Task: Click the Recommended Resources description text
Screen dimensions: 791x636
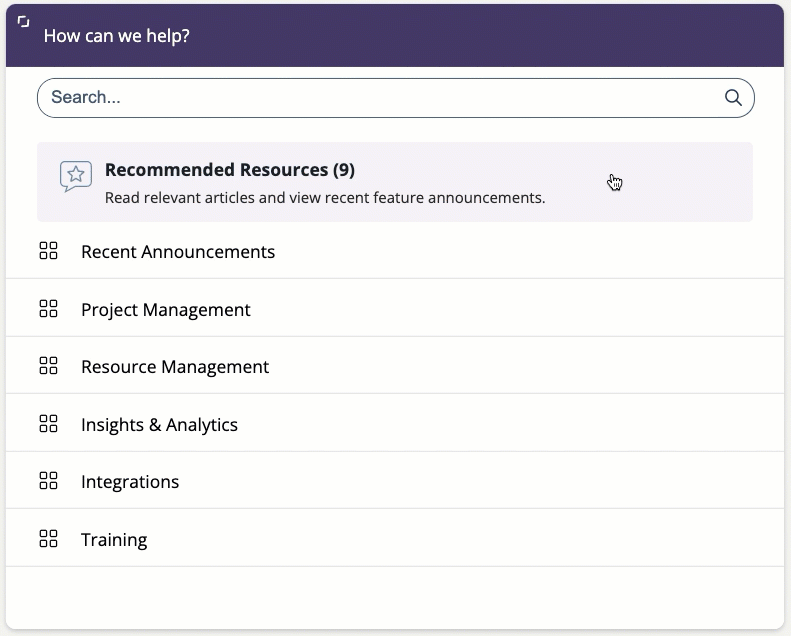Action: pyautogui.click(x=325, y=198)
